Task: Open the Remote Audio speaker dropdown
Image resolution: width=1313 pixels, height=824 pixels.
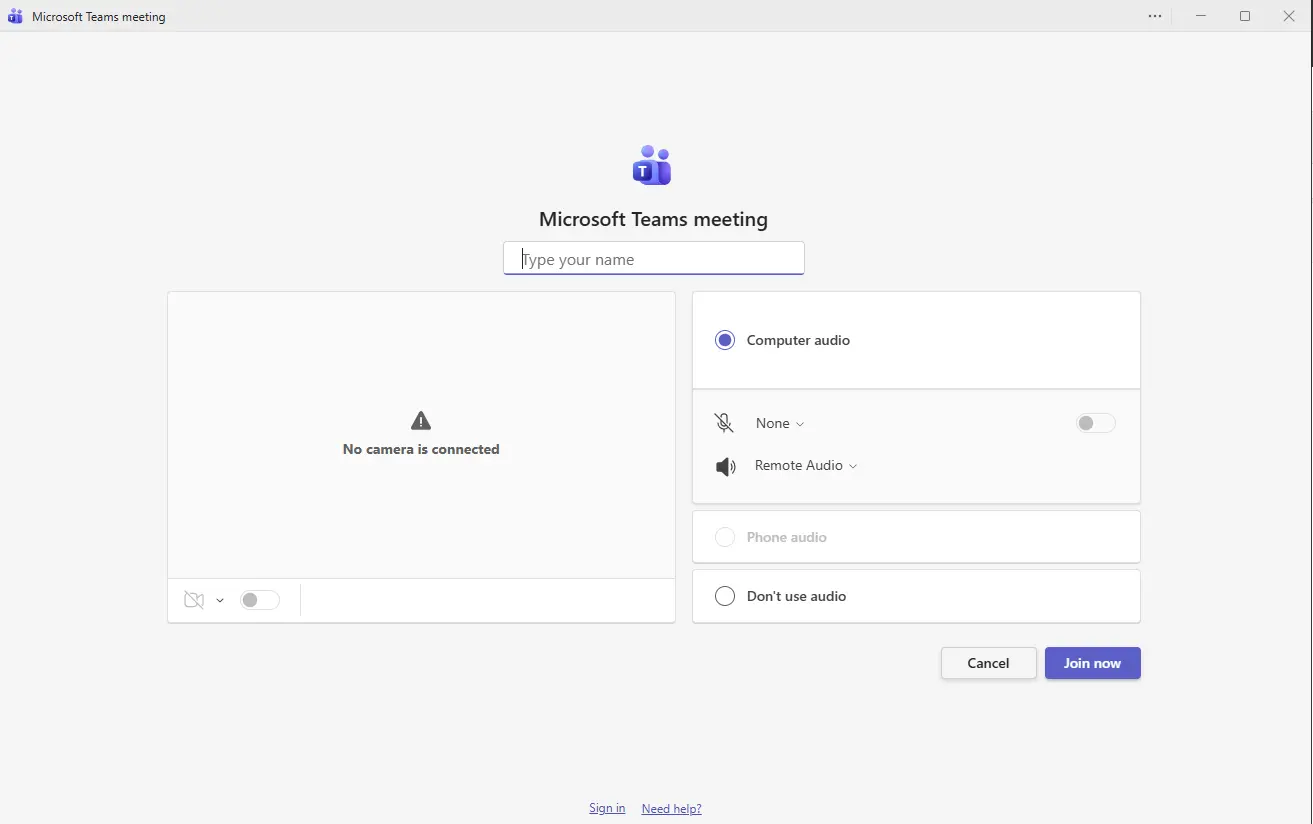Action: (x=805, y=465)
